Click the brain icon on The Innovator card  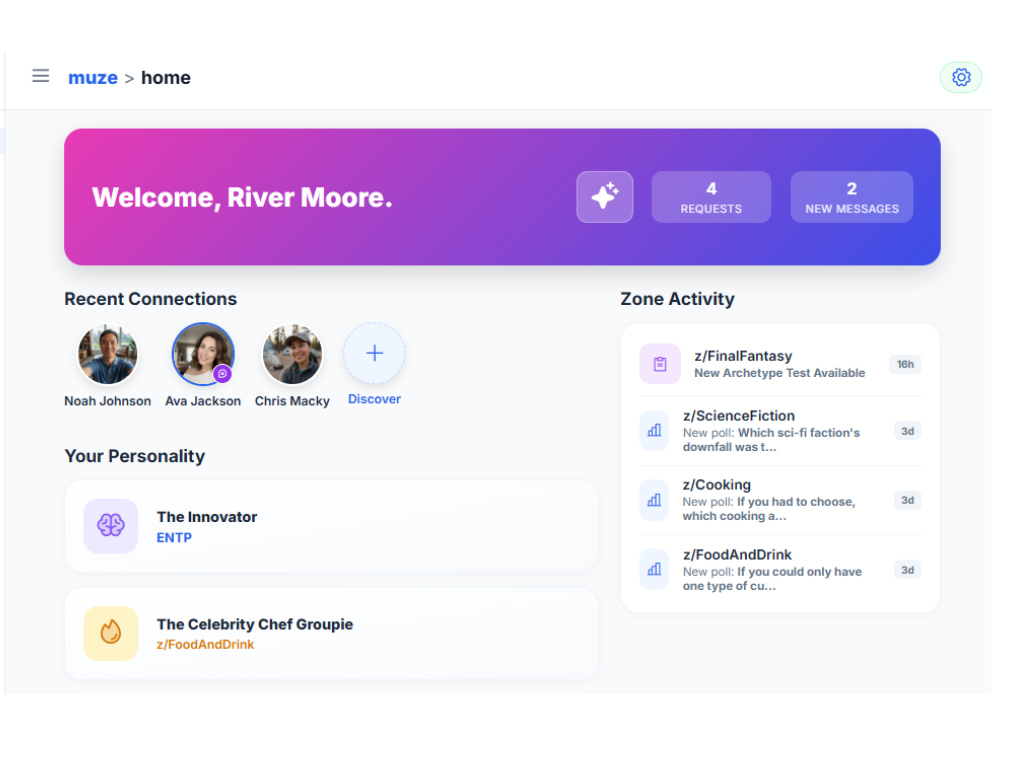pos(110,525)
